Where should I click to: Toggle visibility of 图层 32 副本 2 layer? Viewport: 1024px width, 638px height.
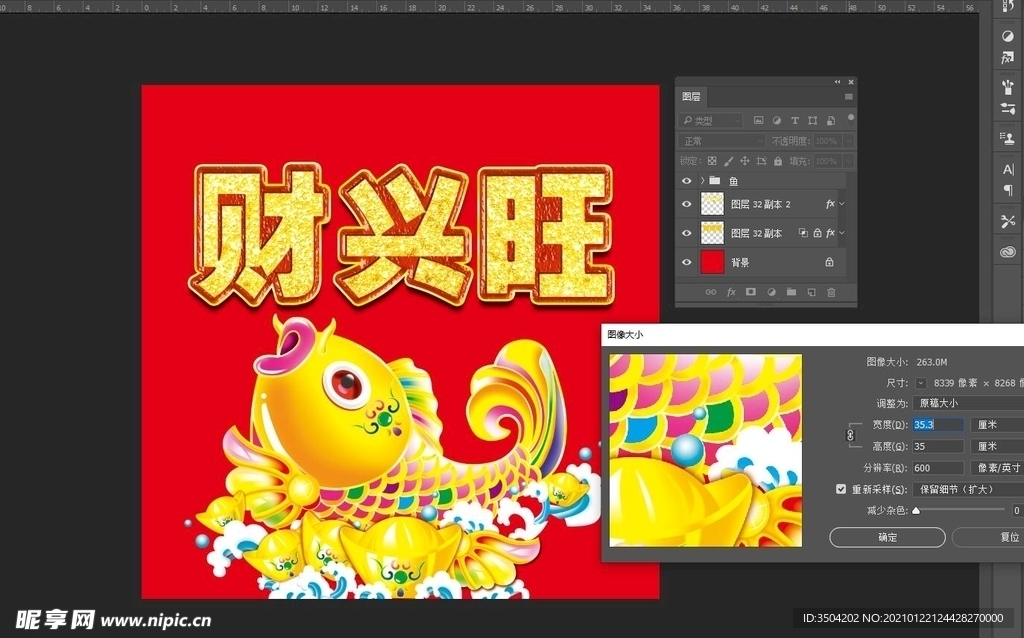coord(686,204)
